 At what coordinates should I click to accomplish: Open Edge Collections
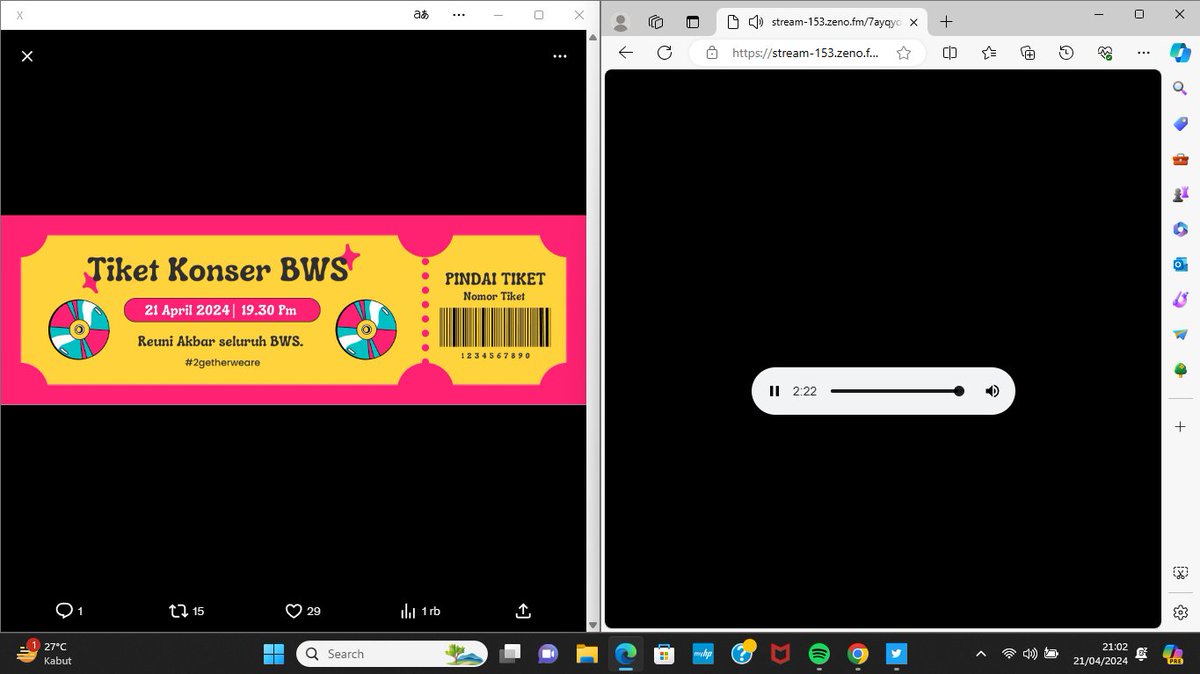coord(1027,53)
